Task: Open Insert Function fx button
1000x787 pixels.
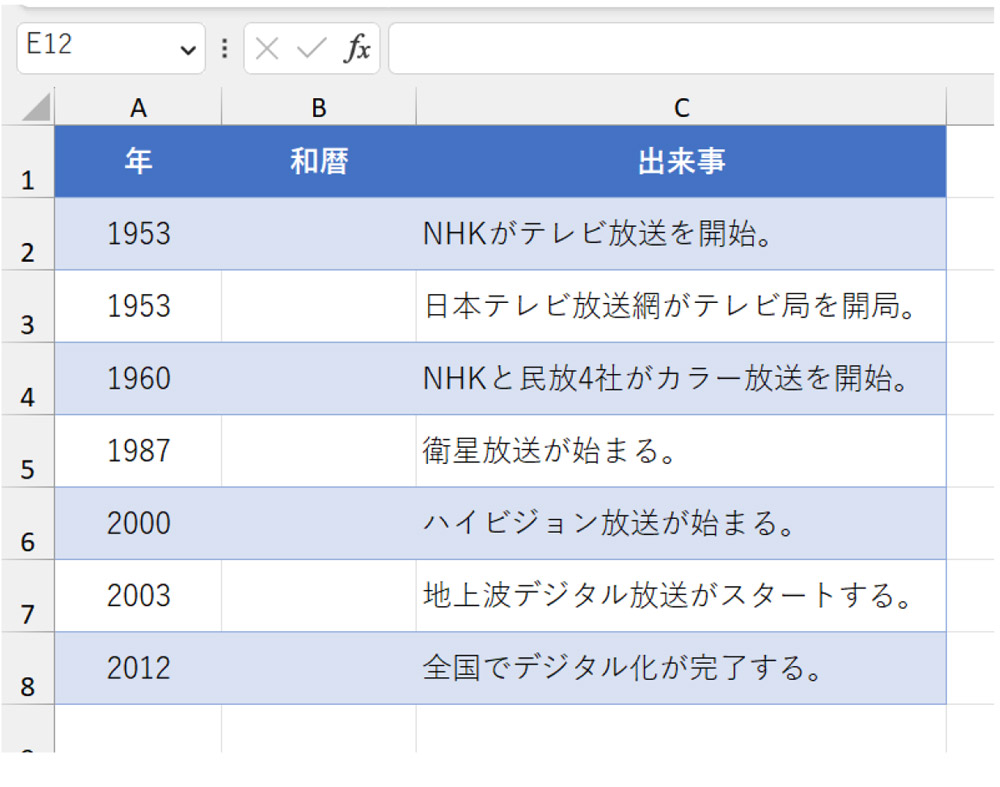Action: 357,48
